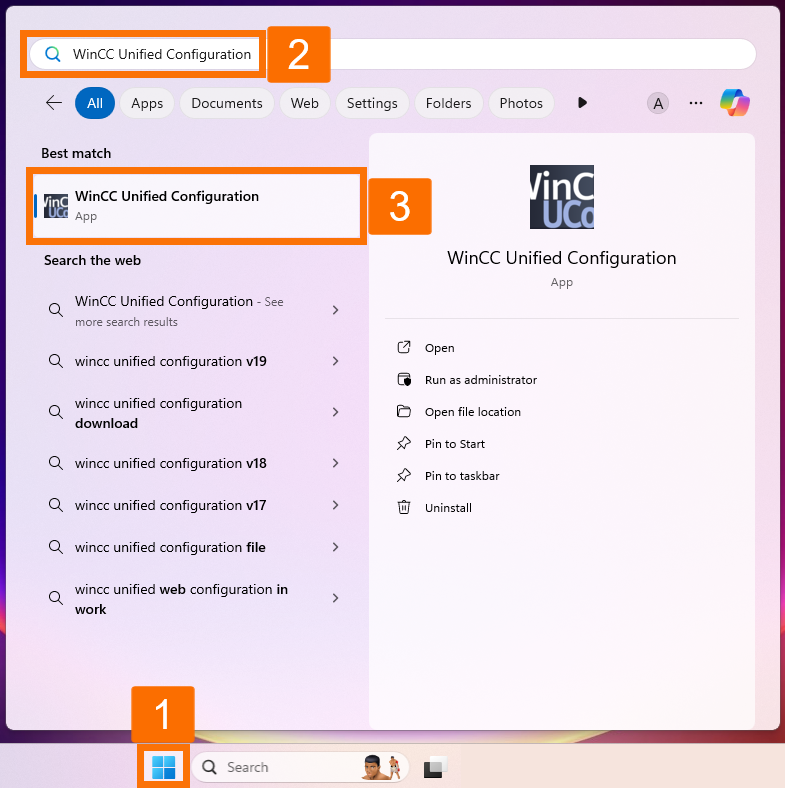Click the Windows Start button
785x788 pixels.
click(163, 767)
